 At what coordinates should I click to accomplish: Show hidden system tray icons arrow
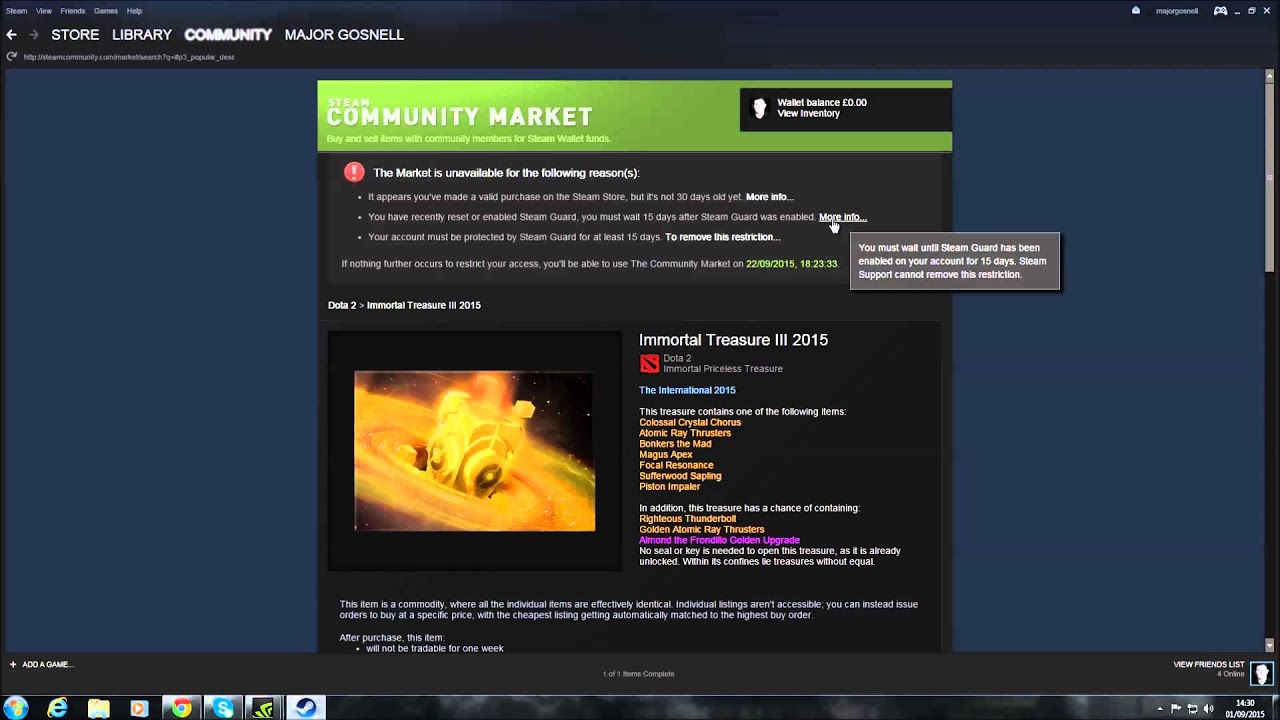point(1162,708)
